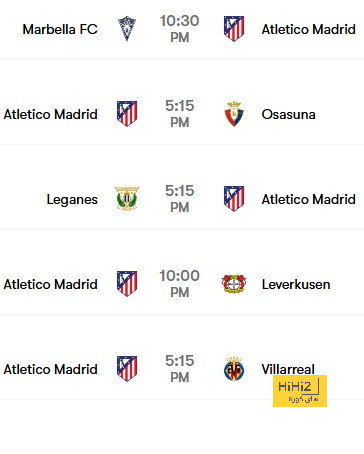
Task: Click the 10:30 PM kickoff time
Action: point(180,29)
